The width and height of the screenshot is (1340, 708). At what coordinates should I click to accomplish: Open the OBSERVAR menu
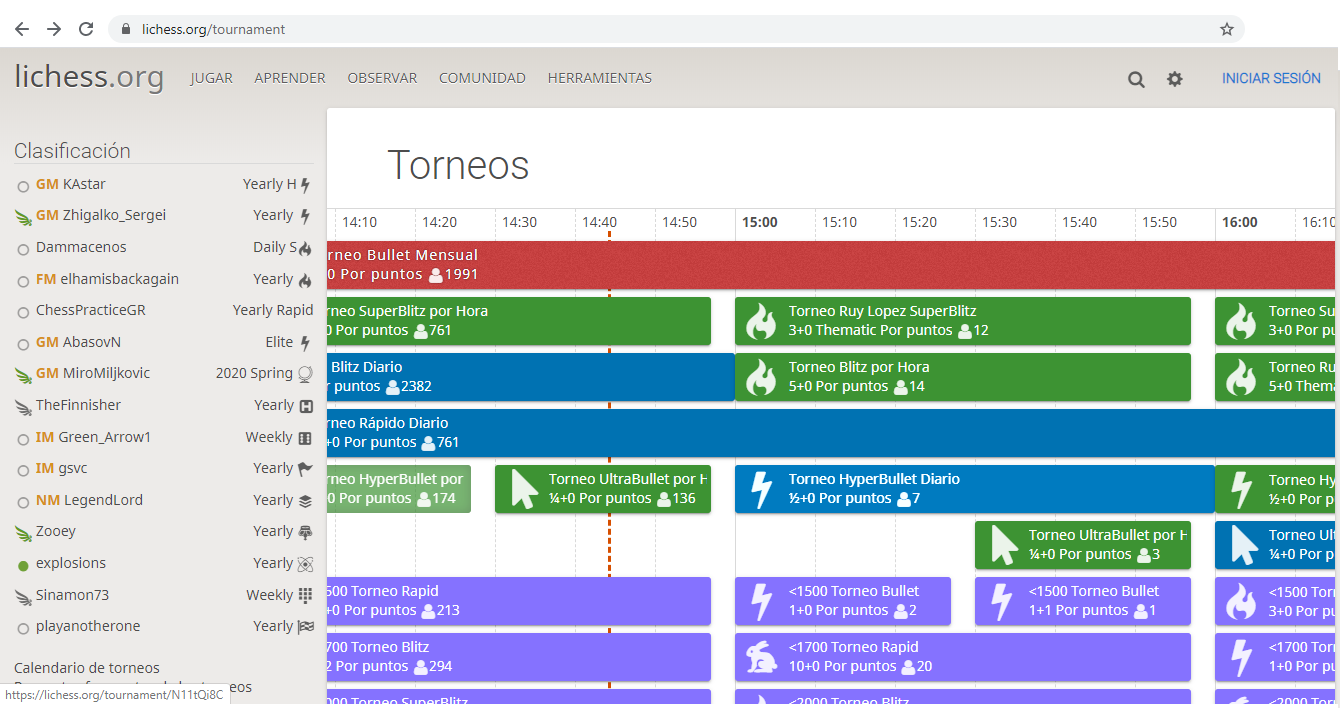[x=382, y=78]
